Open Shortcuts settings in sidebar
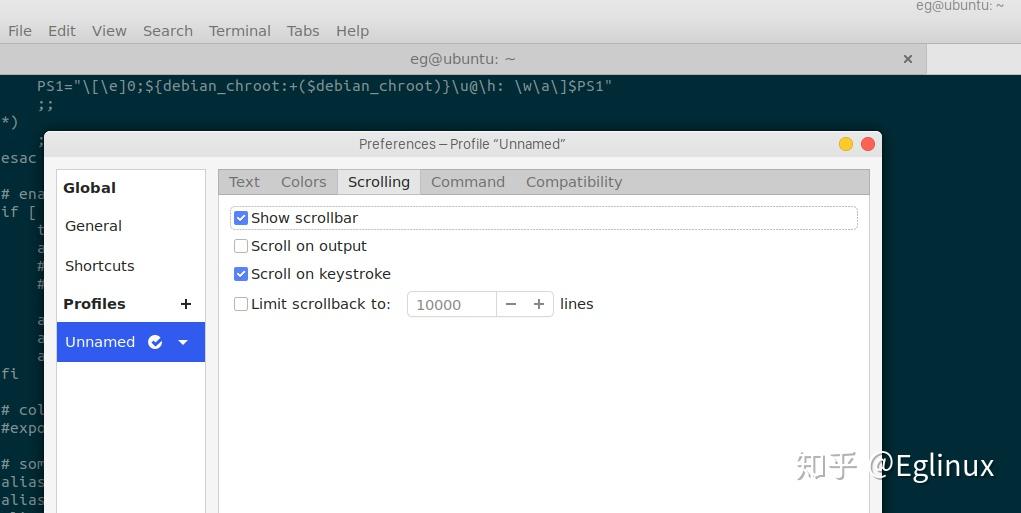This screenshot has height=513, width=1021. tap(100, 266)
